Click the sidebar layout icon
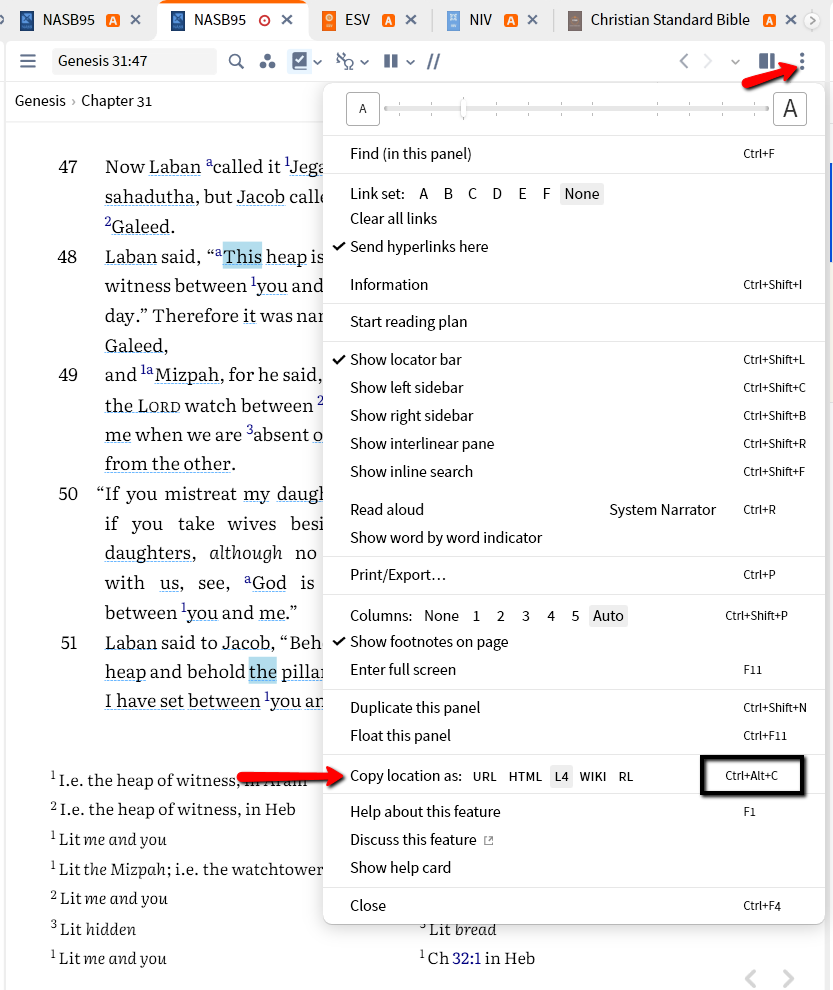The height and width of the screenshot is (990, 833). coord(767,61)
